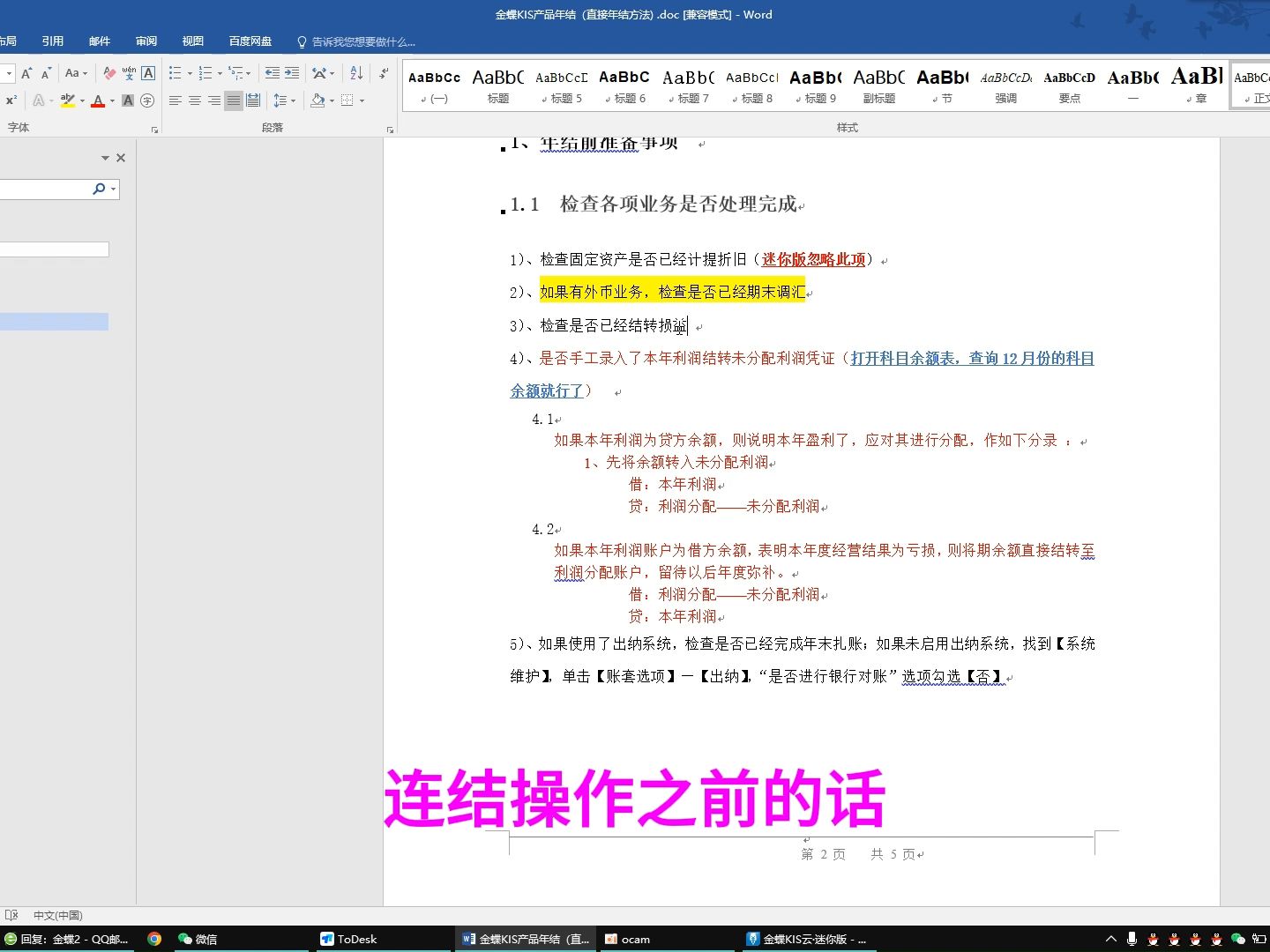Click the navigation pane search magnifier

pos(99,189)
